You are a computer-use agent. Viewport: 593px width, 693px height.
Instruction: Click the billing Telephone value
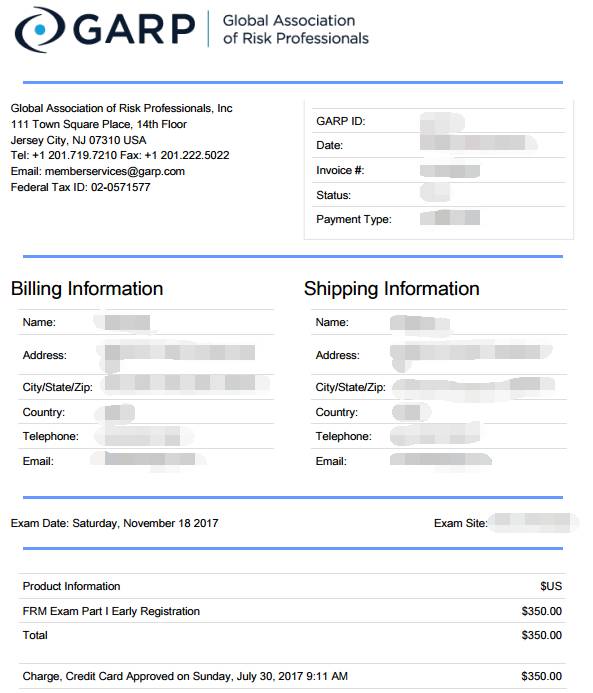tap(144, 436)
